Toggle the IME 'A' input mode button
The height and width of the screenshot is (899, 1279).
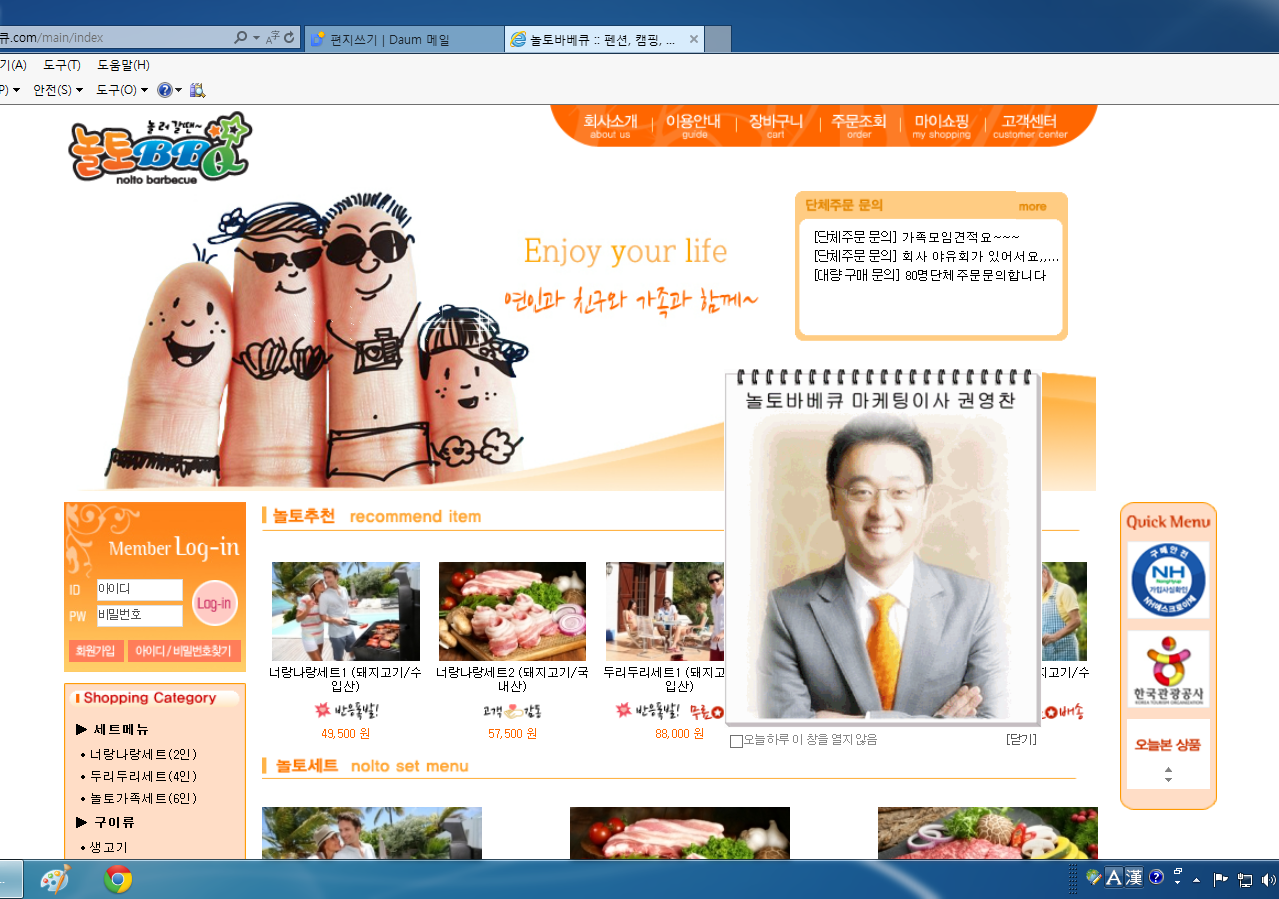click(1113, 878)
